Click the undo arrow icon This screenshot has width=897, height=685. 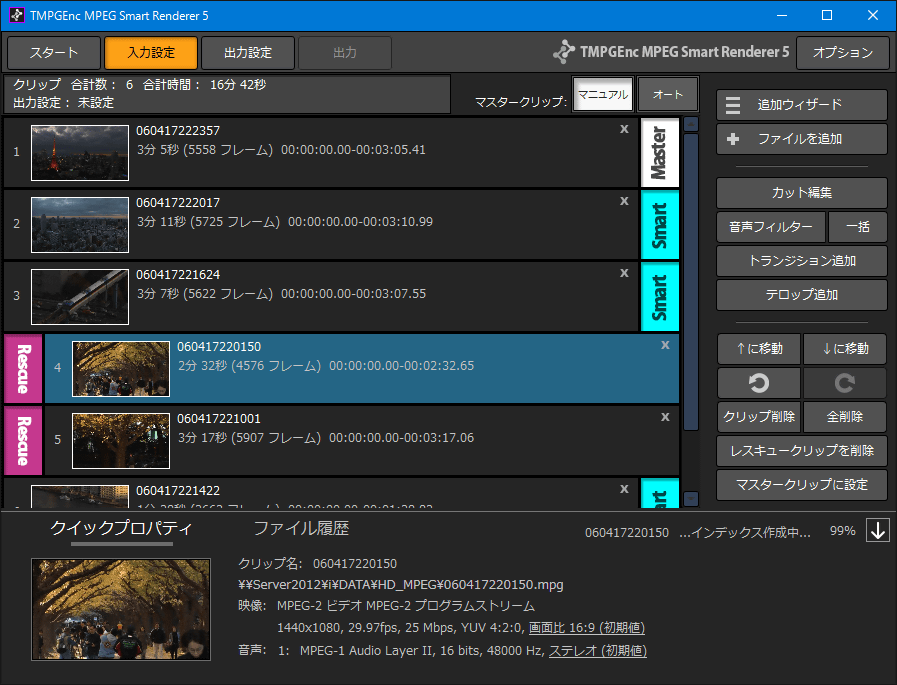point(759,383)
